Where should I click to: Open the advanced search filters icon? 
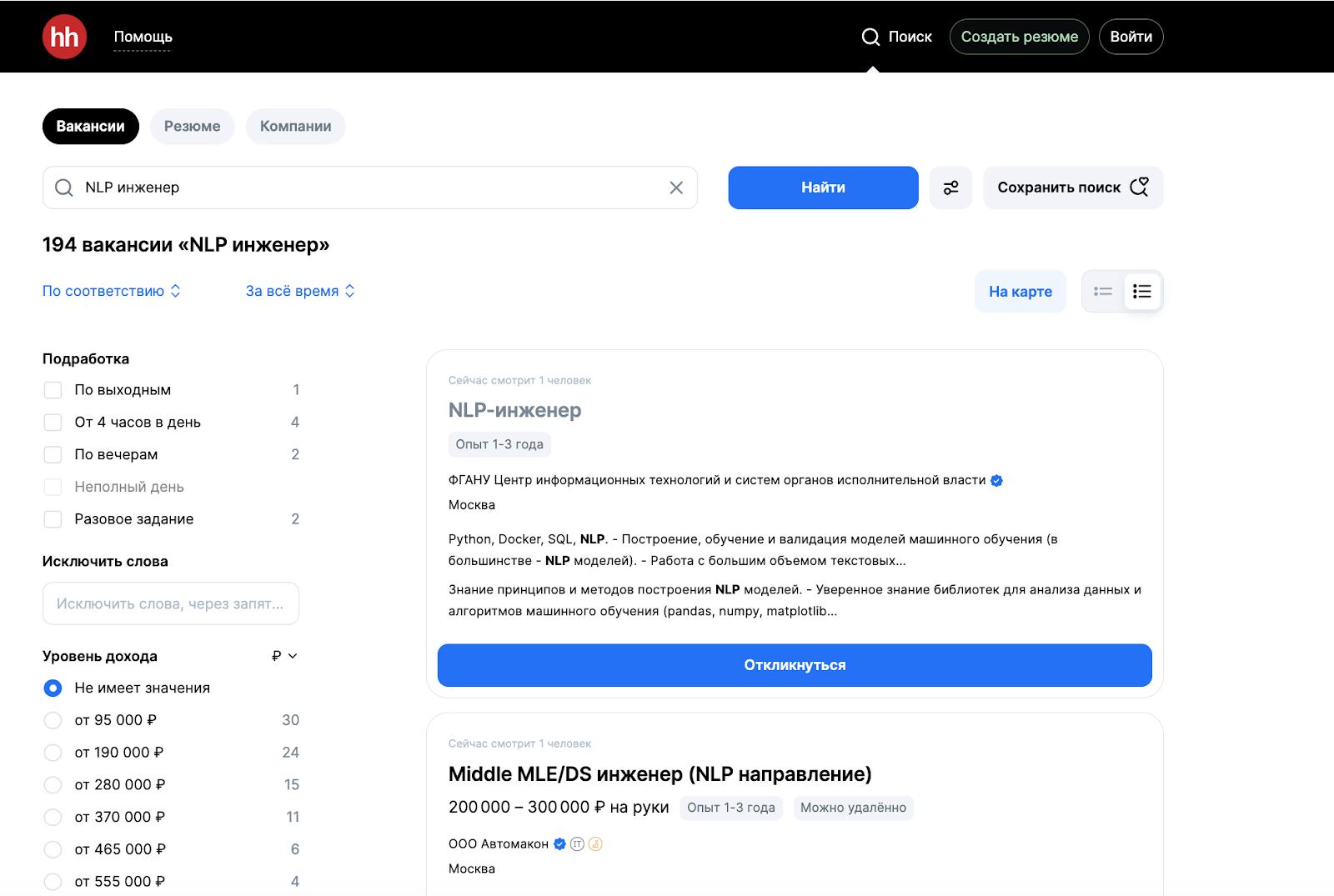[x=950, y=188]
